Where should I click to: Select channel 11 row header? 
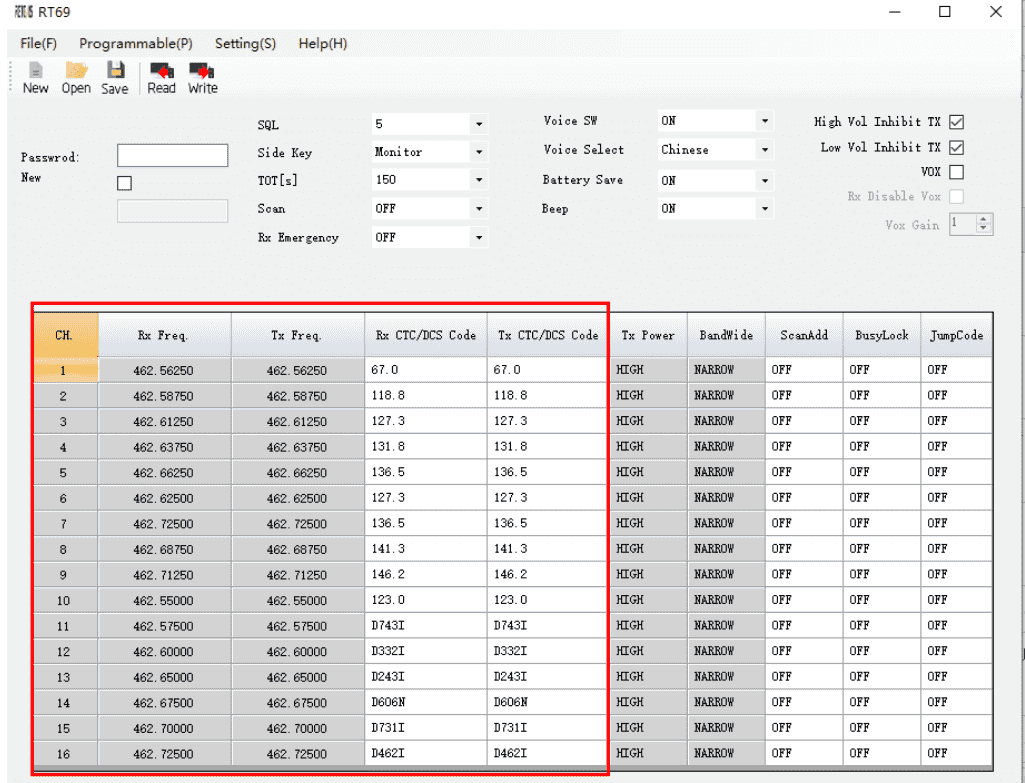tap(64, 626)
